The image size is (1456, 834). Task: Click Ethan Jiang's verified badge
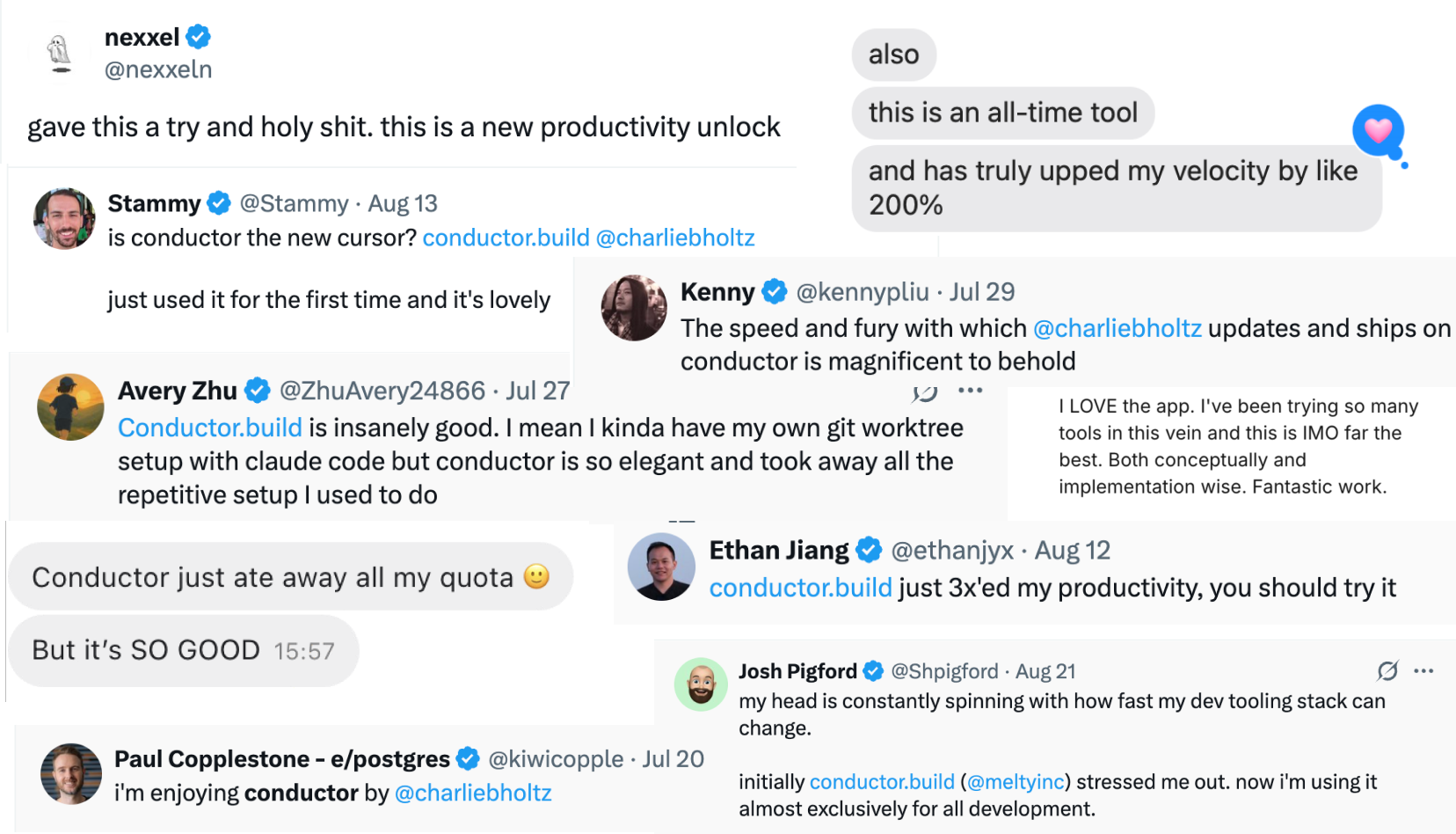click(x=870, y=550)
